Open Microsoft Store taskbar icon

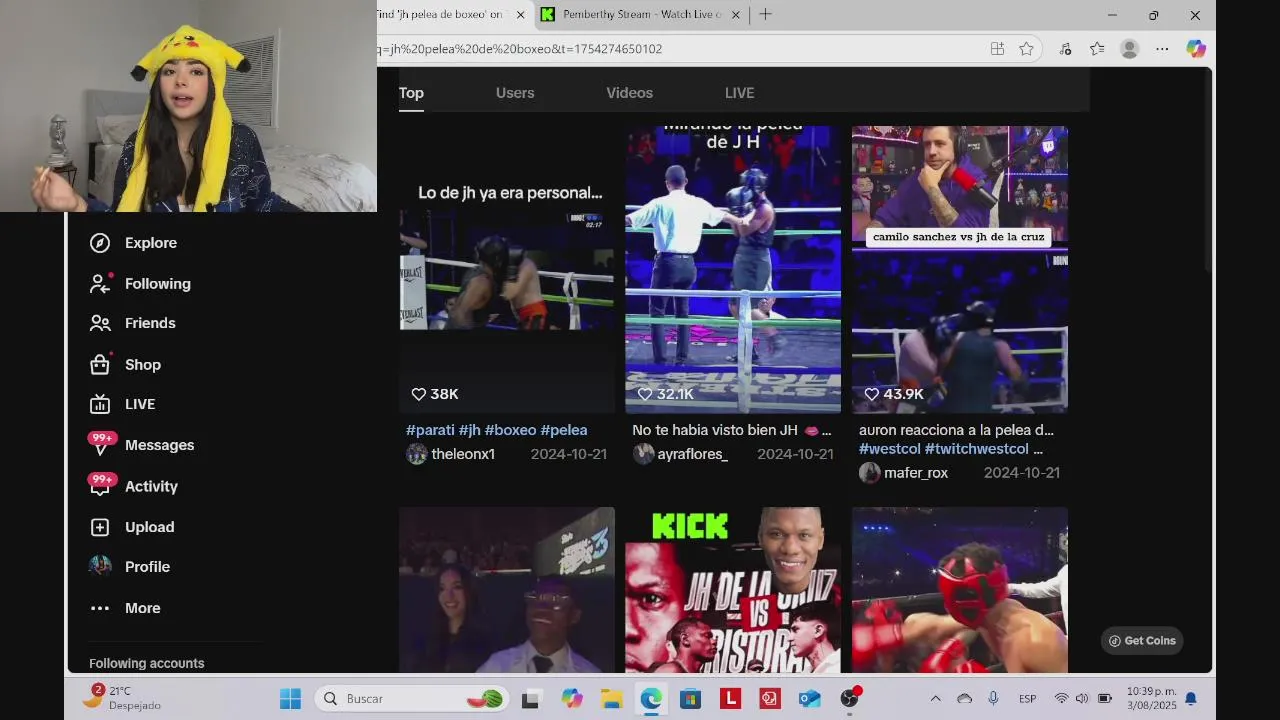pos(691,699)
